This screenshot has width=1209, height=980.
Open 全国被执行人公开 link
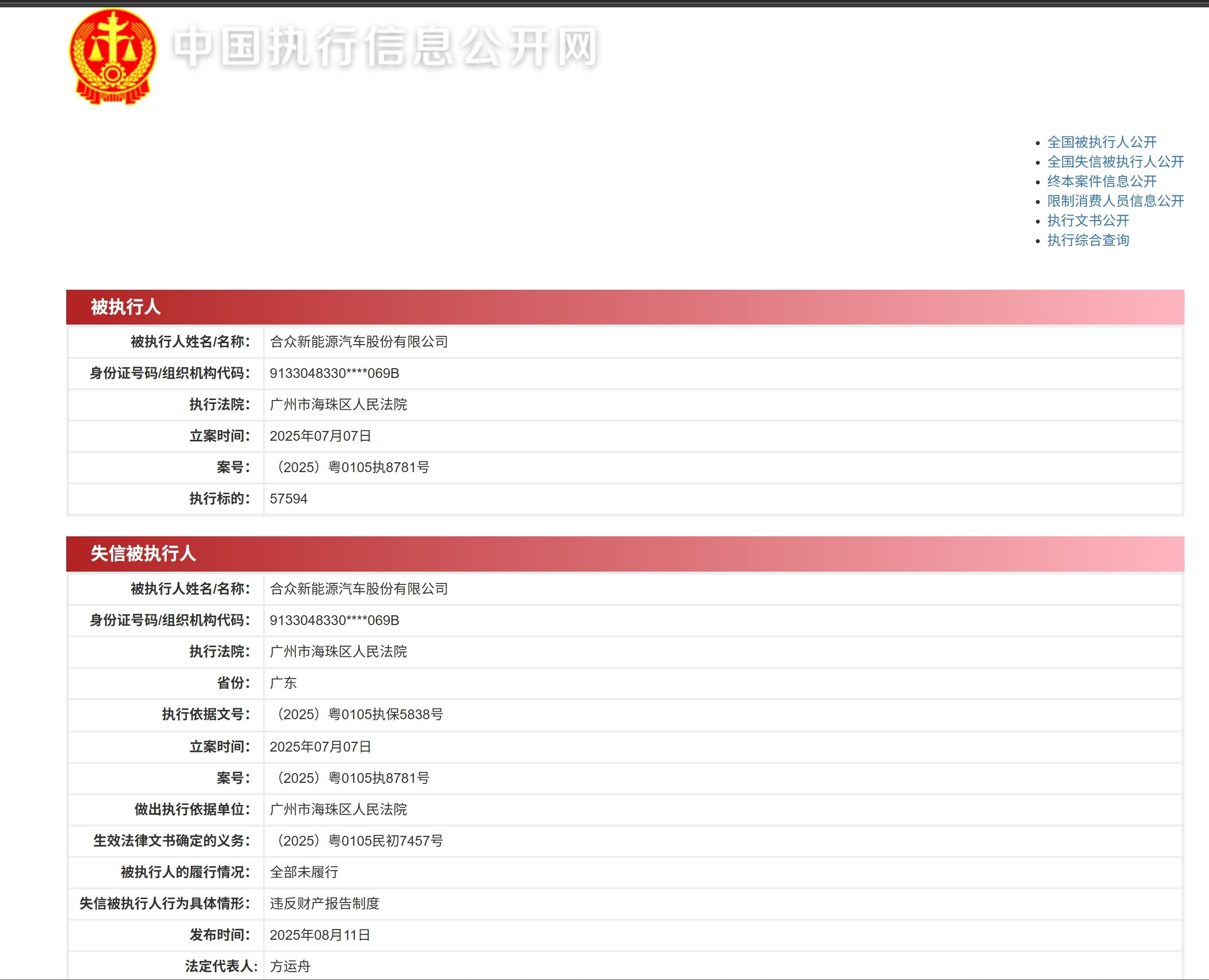click(x=1102, y=142)
